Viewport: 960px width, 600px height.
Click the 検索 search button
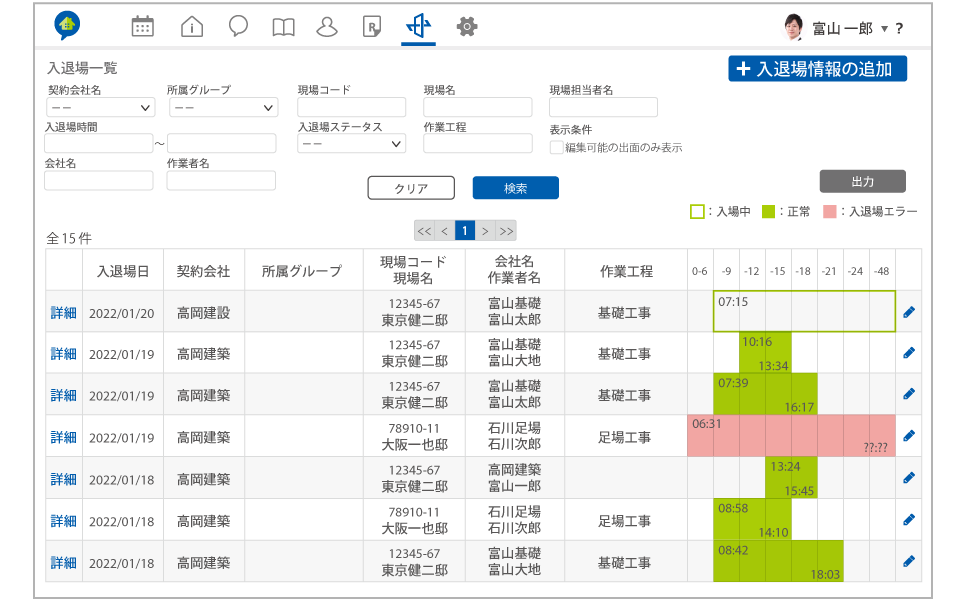[x=515, y=187]
